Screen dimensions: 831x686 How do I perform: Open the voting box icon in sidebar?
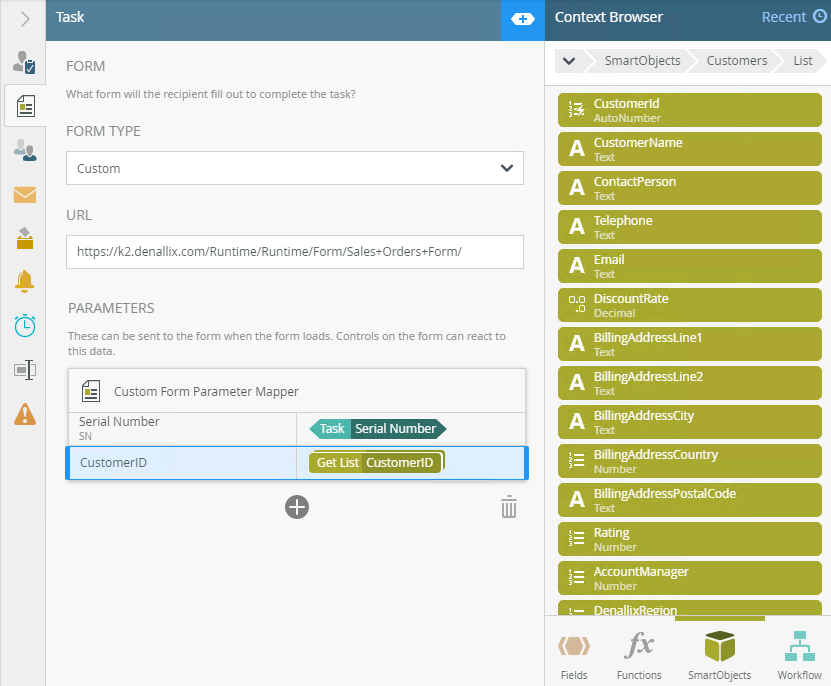(x=24, y=238)
